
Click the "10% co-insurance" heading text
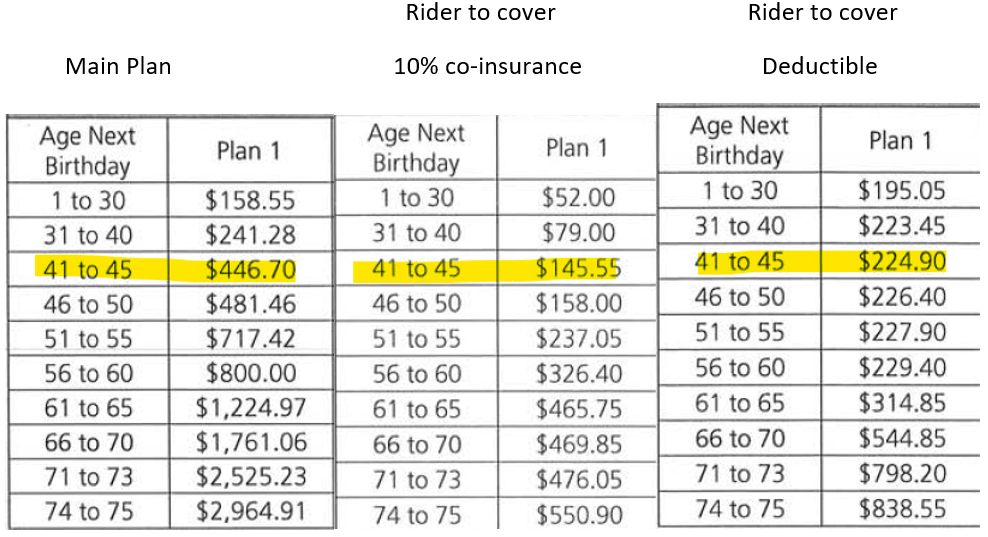(487, 67)
